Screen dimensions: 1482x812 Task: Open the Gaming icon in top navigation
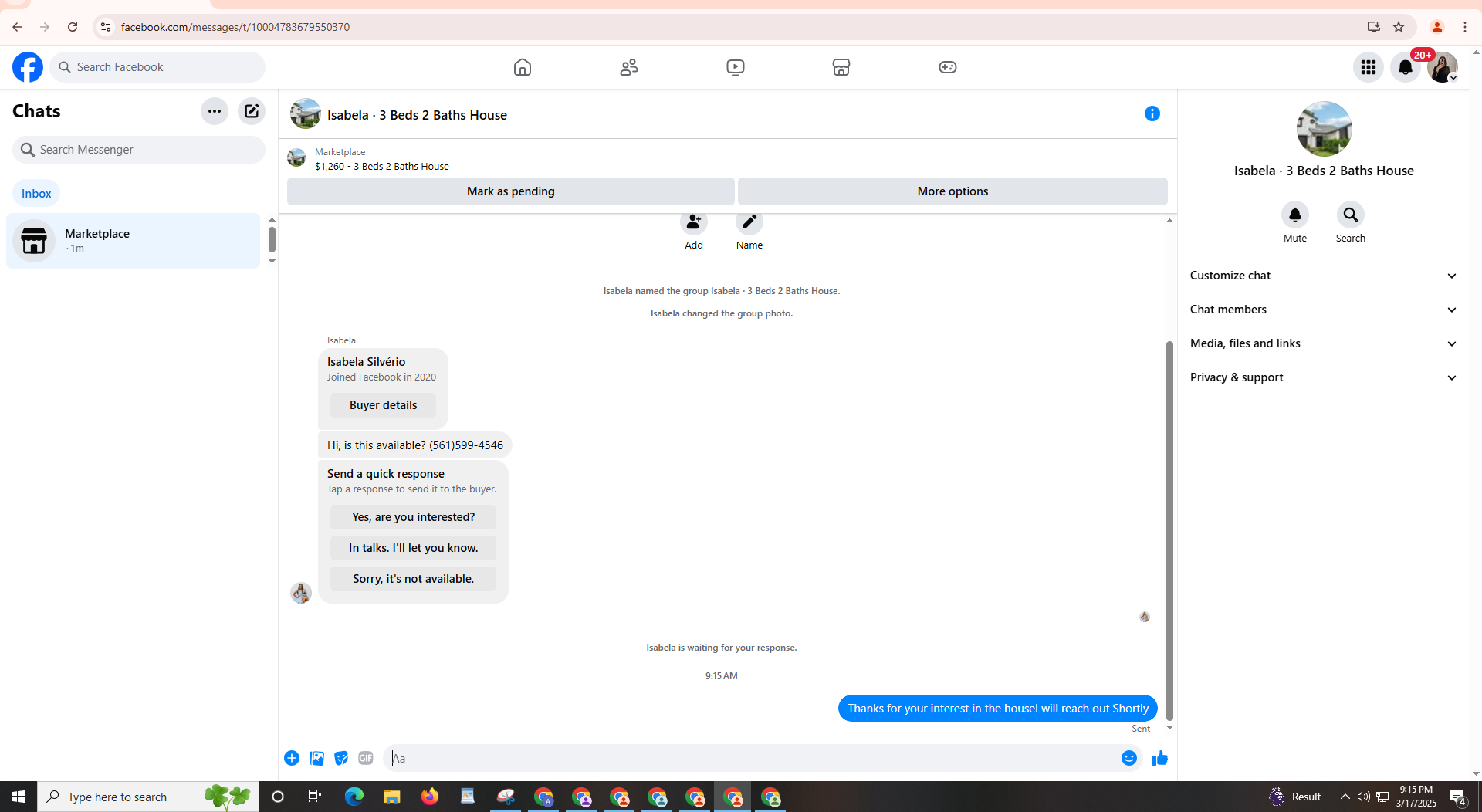click(x=948, y=67)
